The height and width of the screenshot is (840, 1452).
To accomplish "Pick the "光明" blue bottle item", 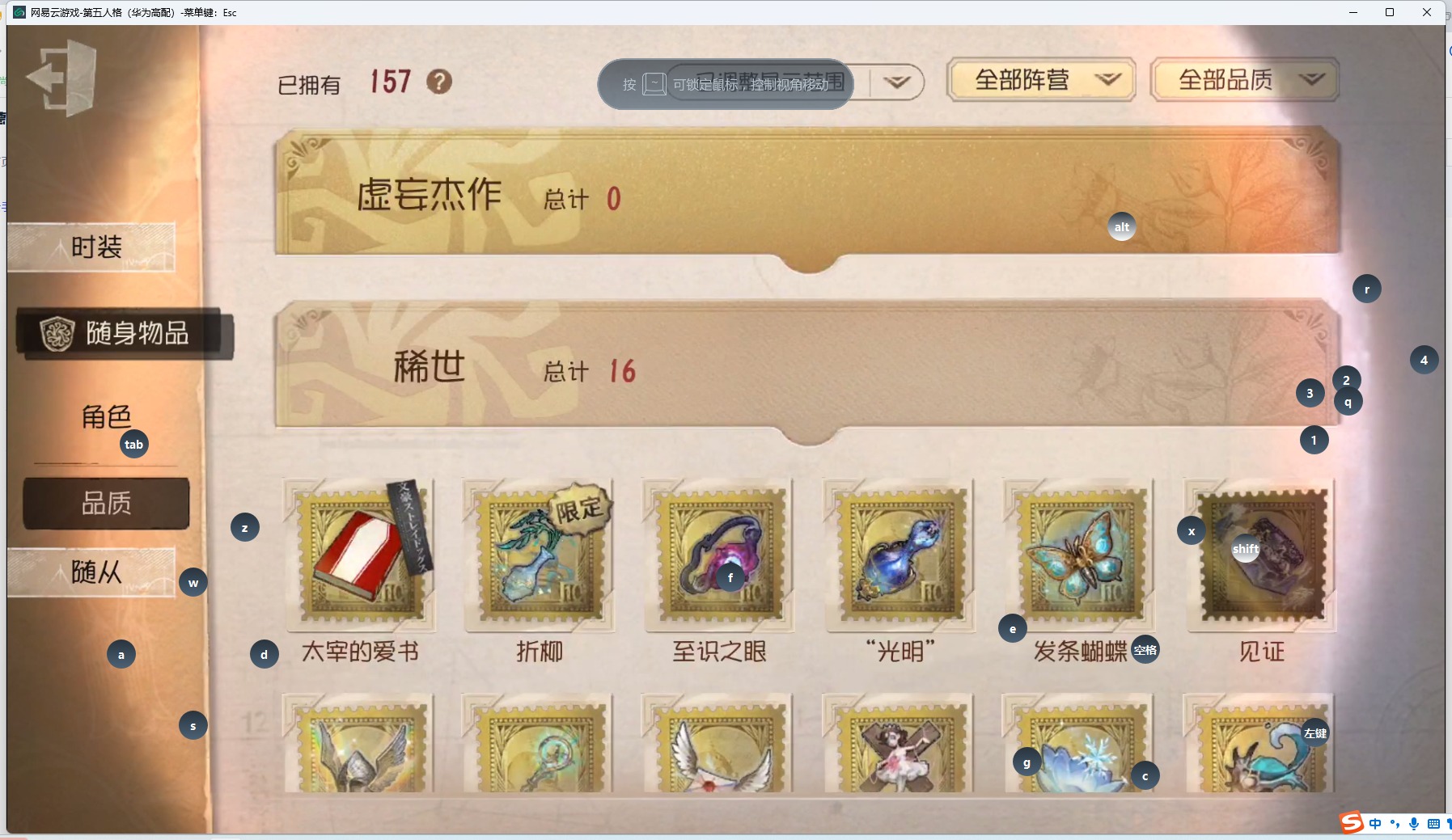I will [900, 555].
